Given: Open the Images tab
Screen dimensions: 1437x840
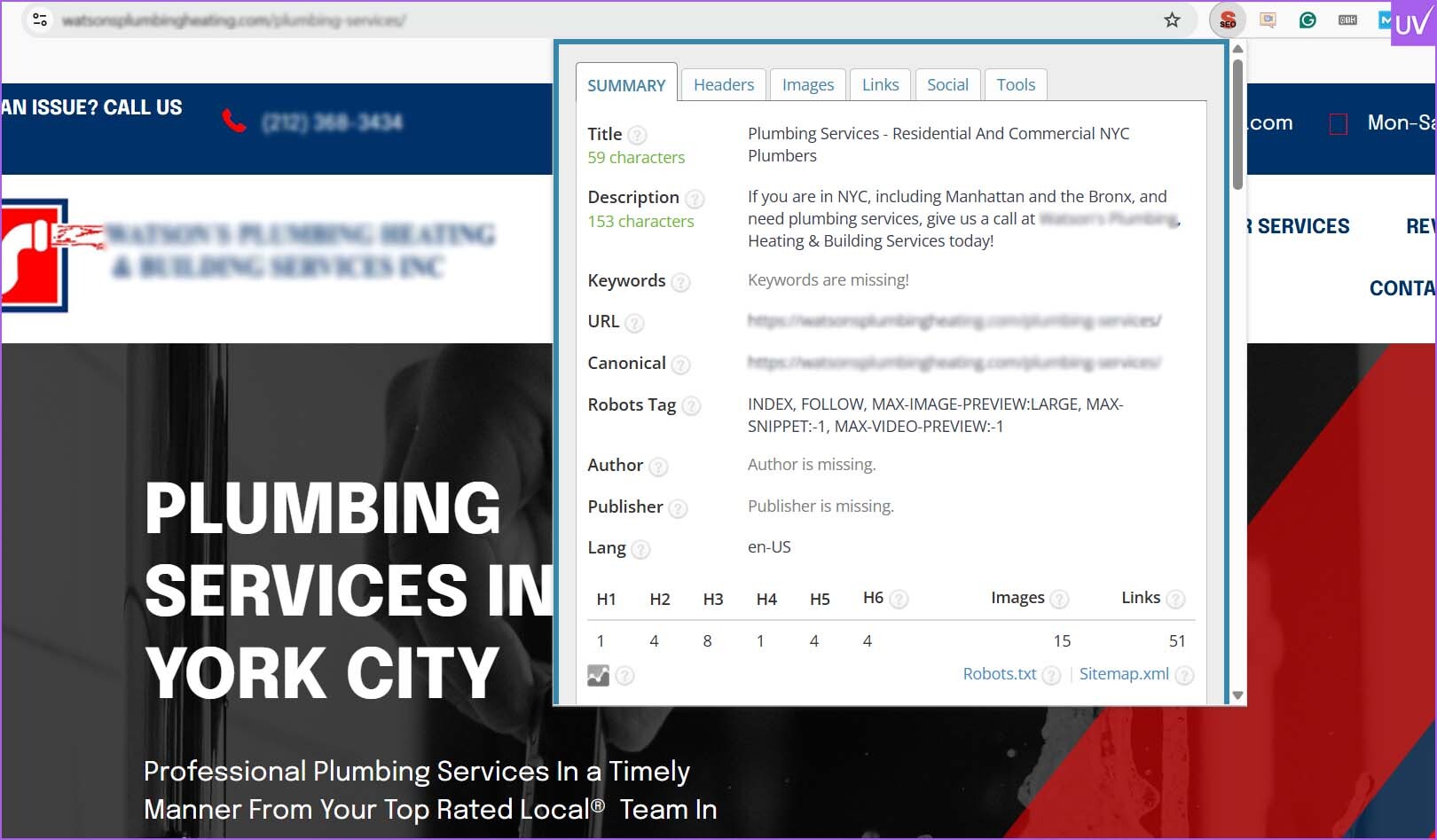Looking at the screenshot, I should pyautogui.click(x=808, y=84).
